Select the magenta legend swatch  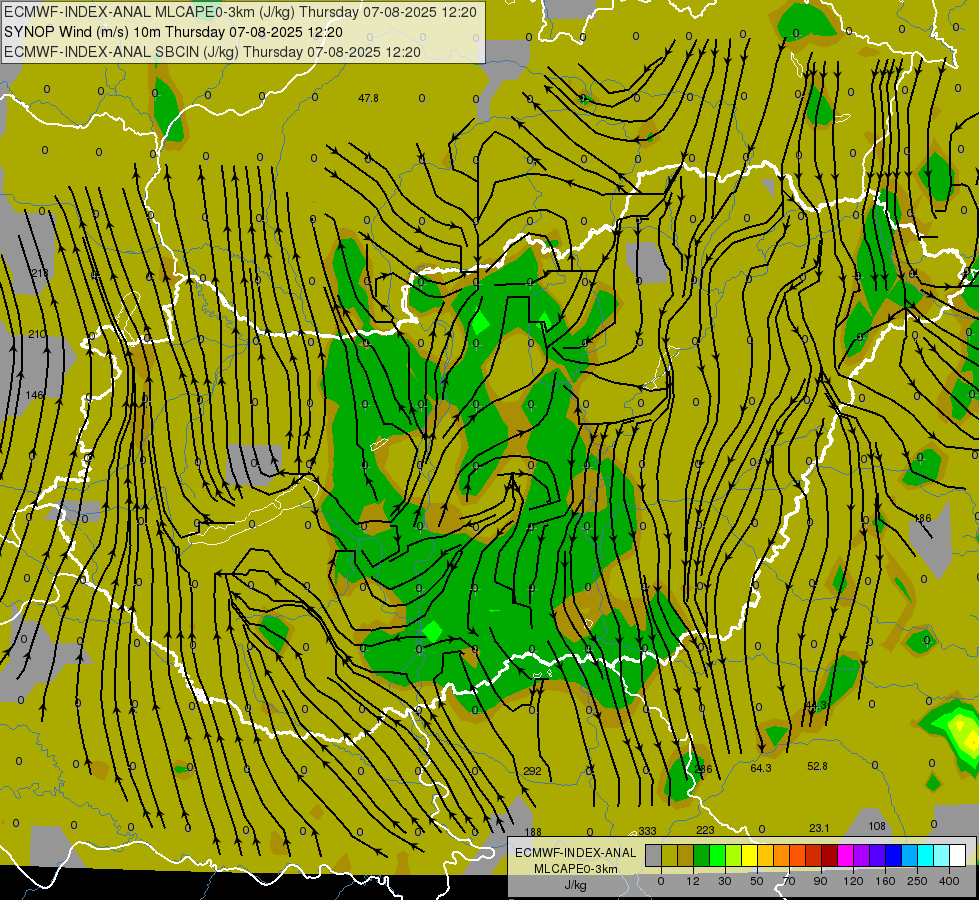pyautogui.click(x=845, y=856)
